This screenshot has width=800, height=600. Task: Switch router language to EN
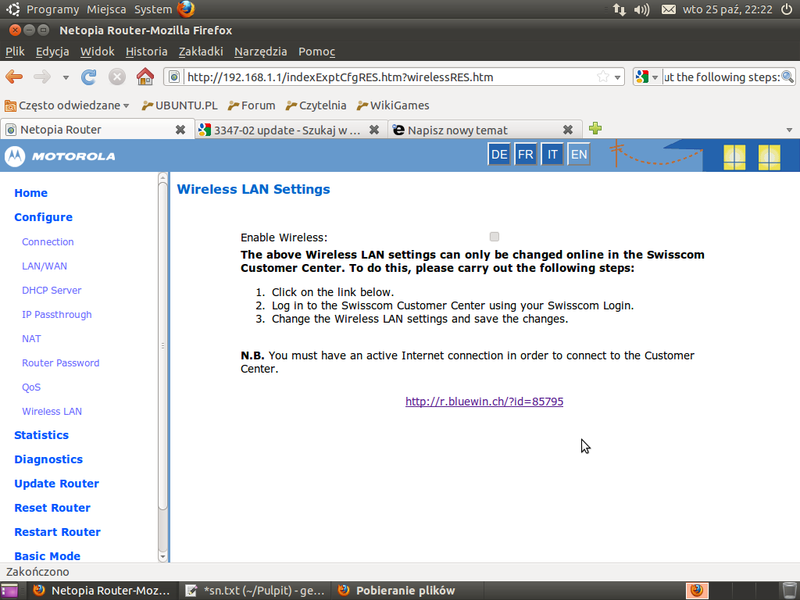[579, 155]
